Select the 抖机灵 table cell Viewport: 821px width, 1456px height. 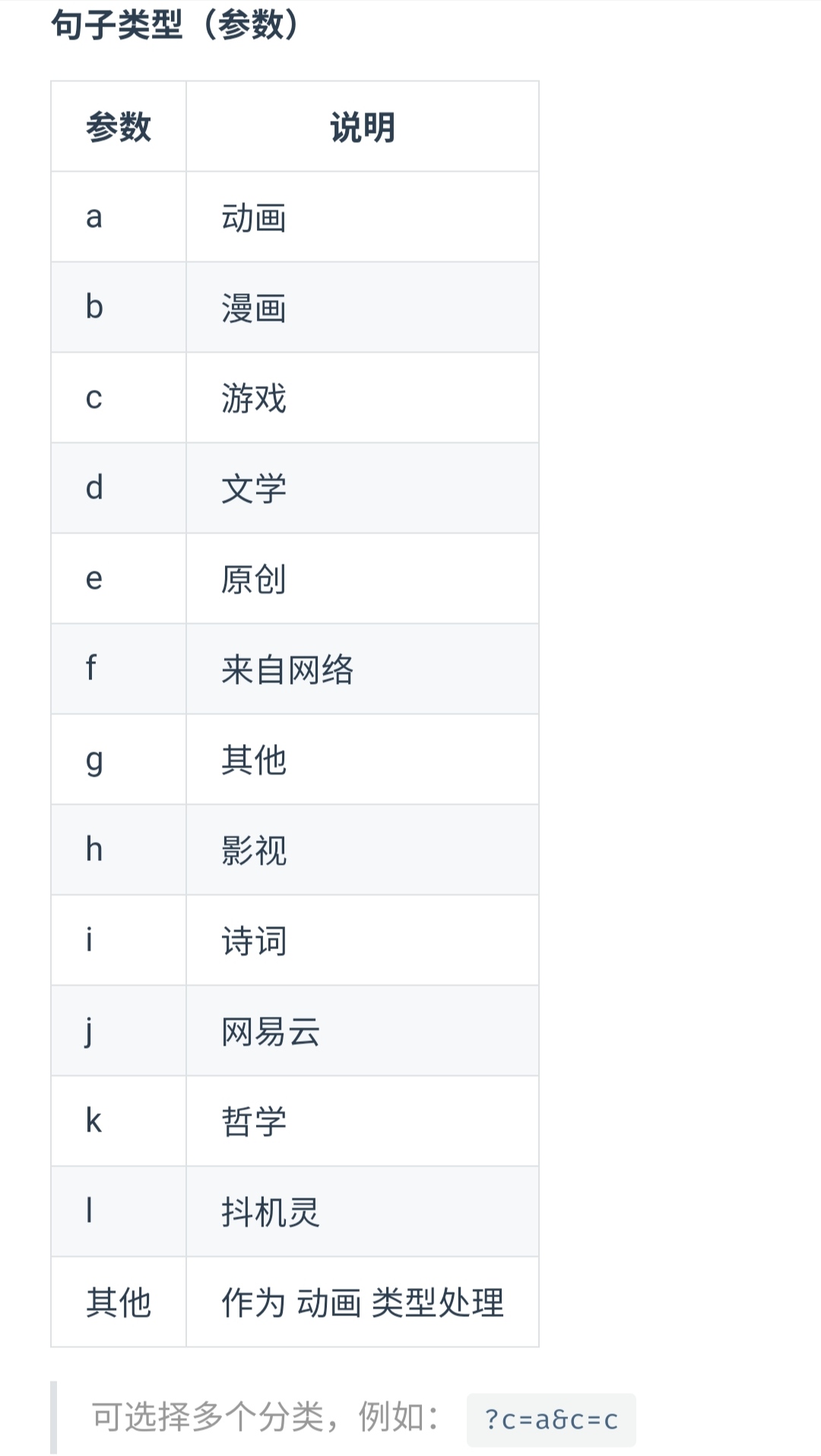(x=363, y=1211)
